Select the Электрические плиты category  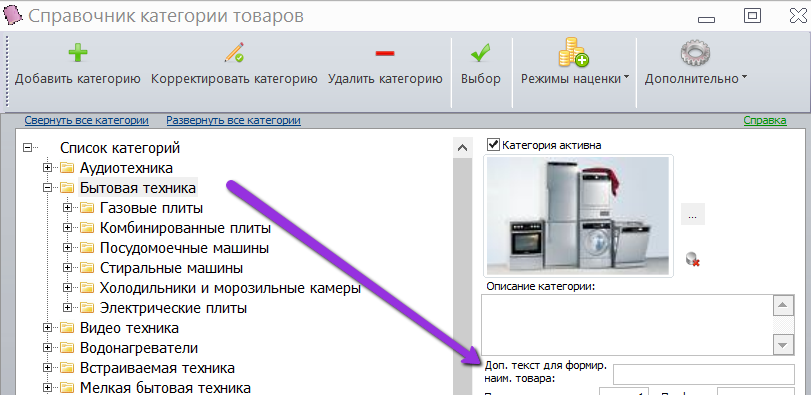click(x=173, y=308)
